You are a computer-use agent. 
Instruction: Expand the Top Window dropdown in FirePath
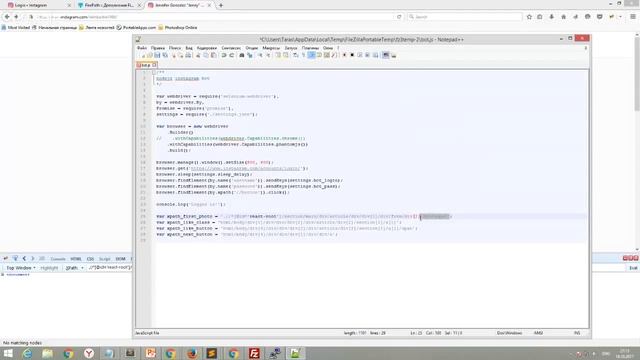point(20,268)
